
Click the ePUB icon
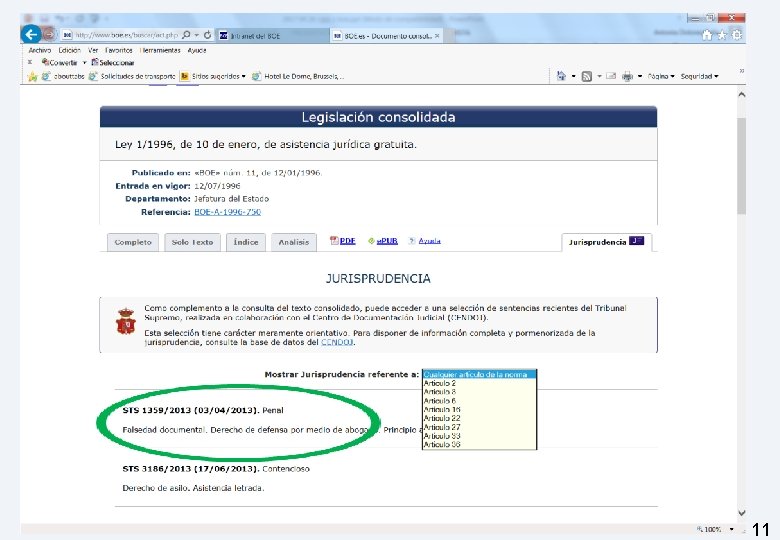click(371, 241)
